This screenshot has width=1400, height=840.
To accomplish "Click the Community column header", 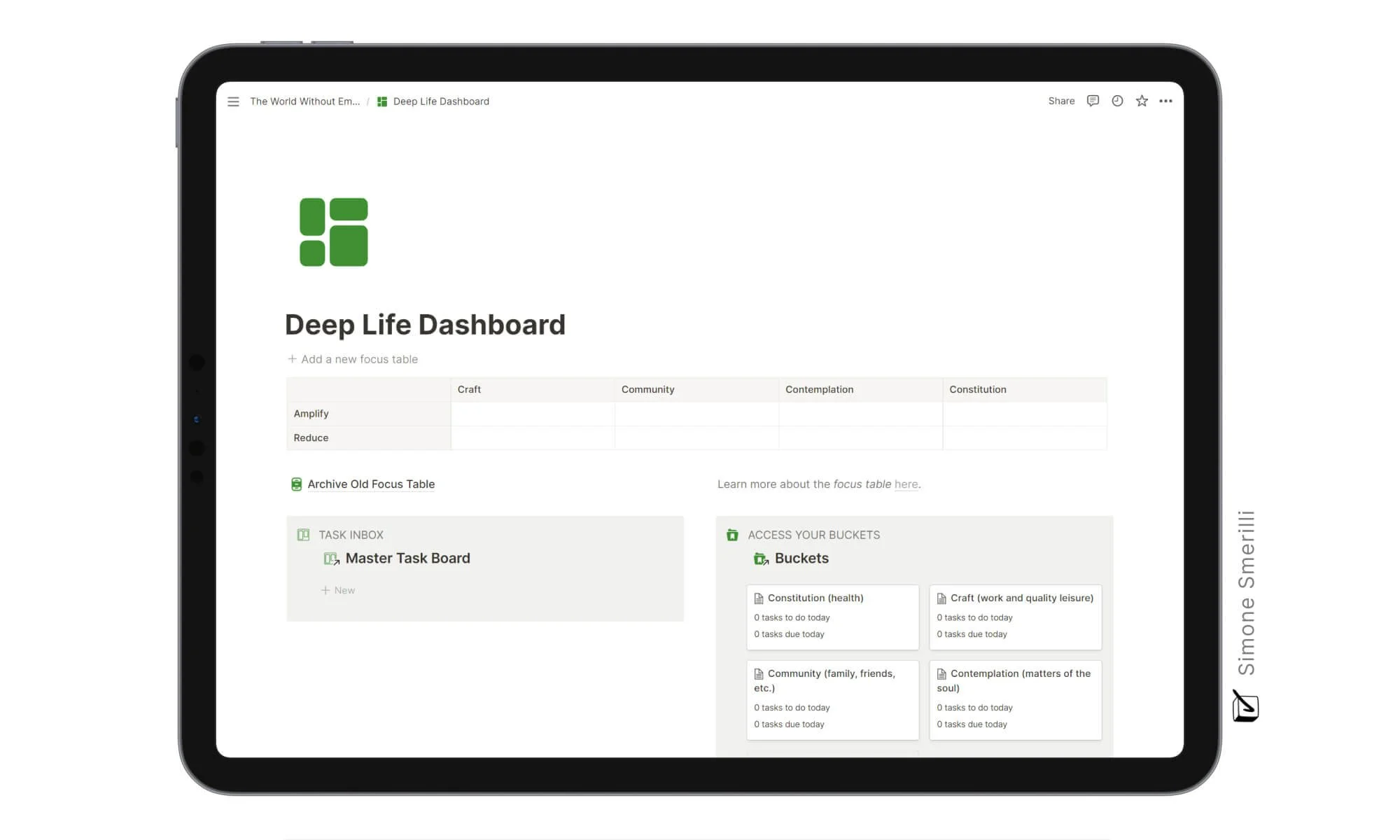I will pos(696,390).
